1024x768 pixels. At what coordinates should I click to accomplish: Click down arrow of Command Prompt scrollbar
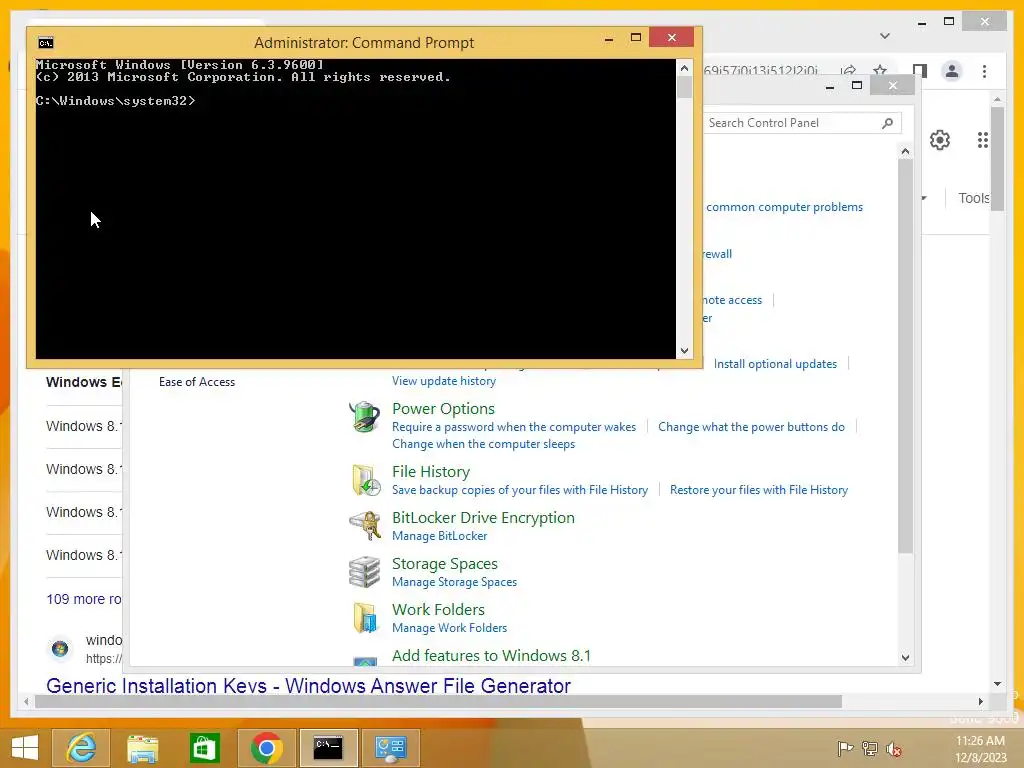(684, 351)
